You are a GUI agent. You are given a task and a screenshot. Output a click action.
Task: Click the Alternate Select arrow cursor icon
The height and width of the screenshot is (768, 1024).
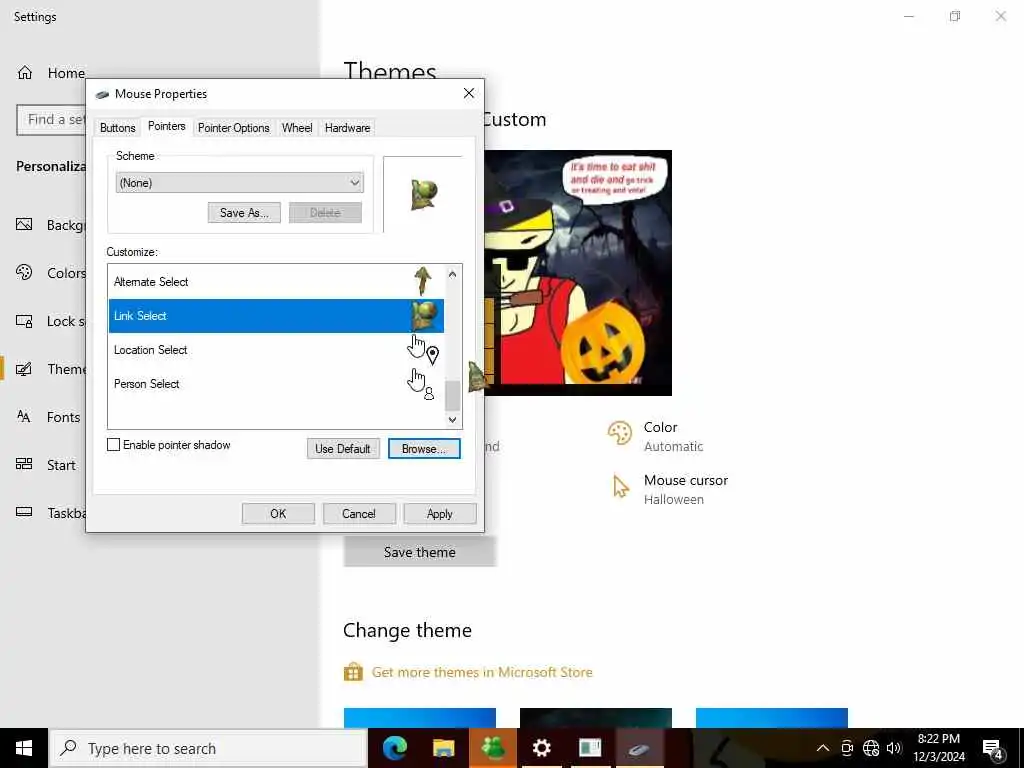pos(423,281)
